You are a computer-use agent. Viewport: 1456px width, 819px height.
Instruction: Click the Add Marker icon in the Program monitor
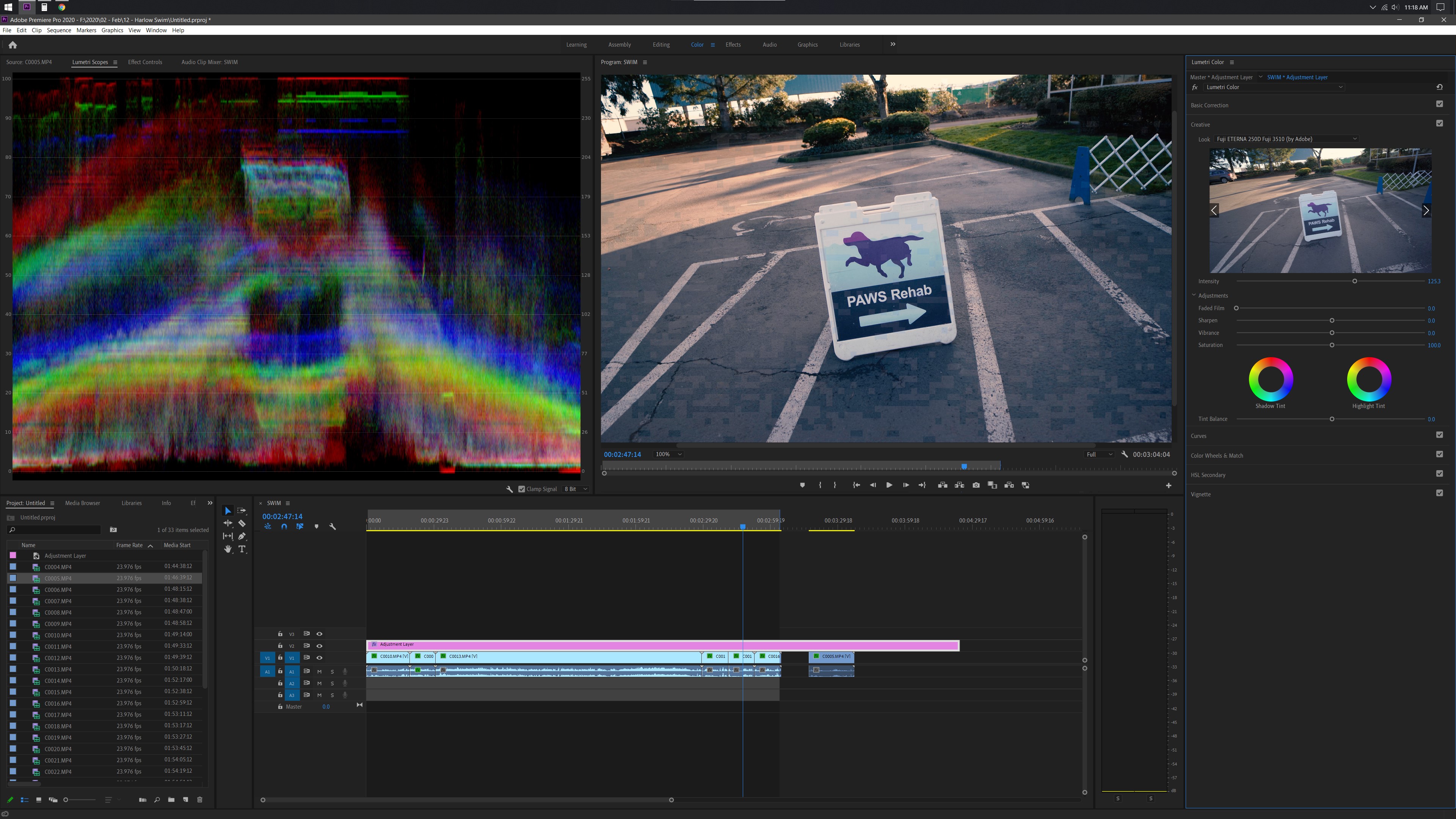coord(803,485)
